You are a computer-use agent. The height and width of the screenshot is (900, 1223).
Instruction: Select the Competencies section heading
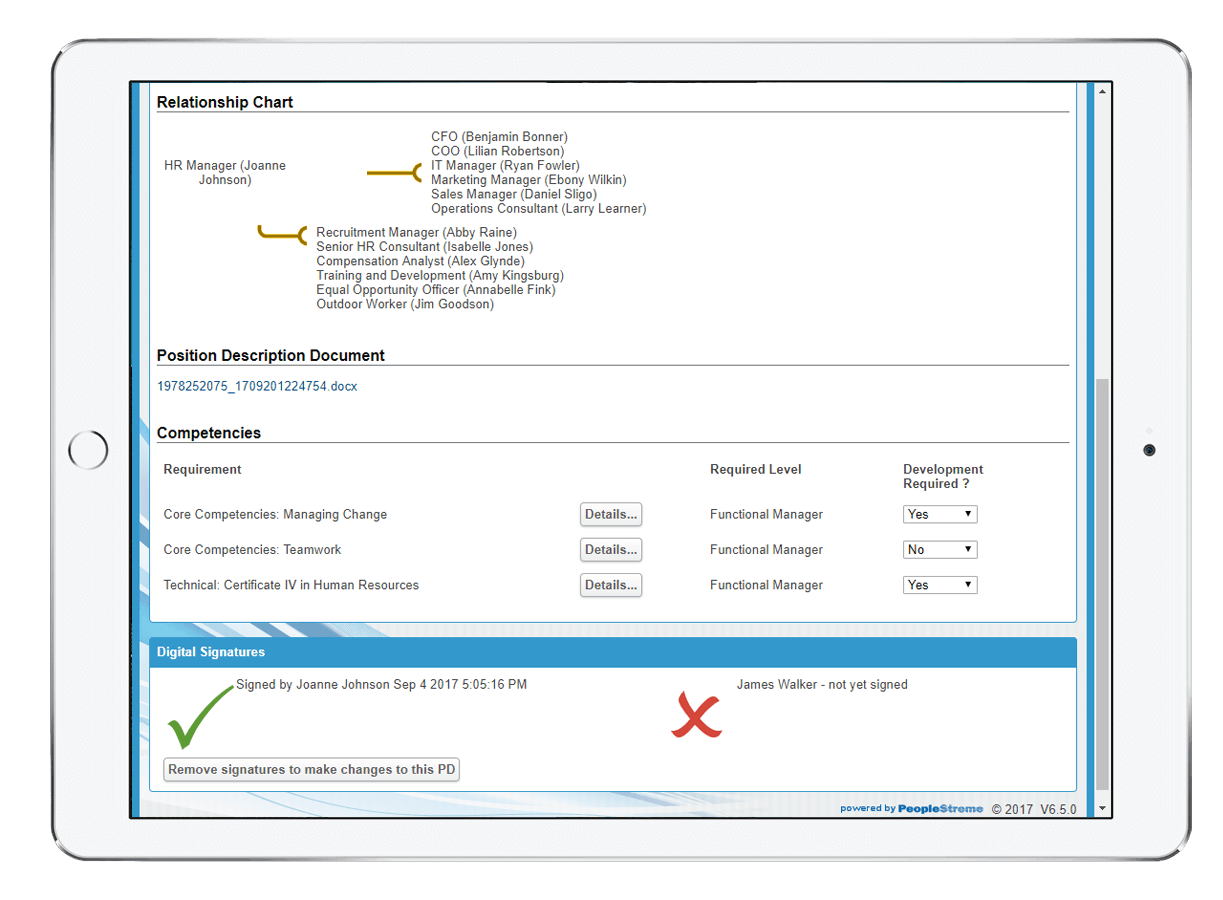209,432
